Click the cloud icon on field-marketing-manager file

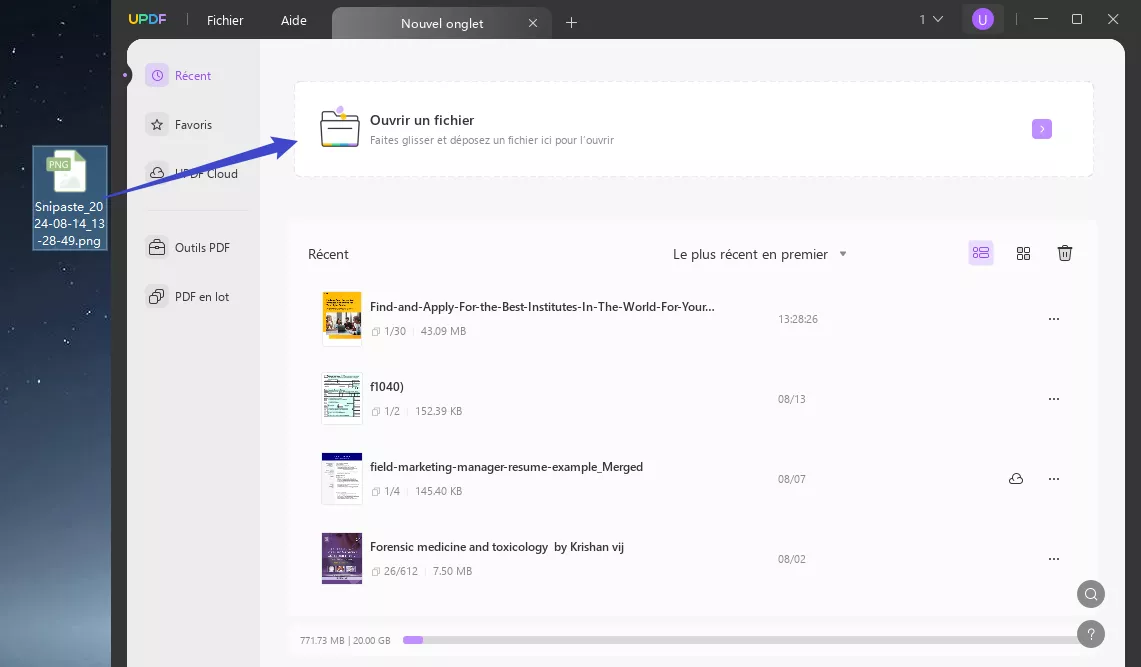point(1016,478)
